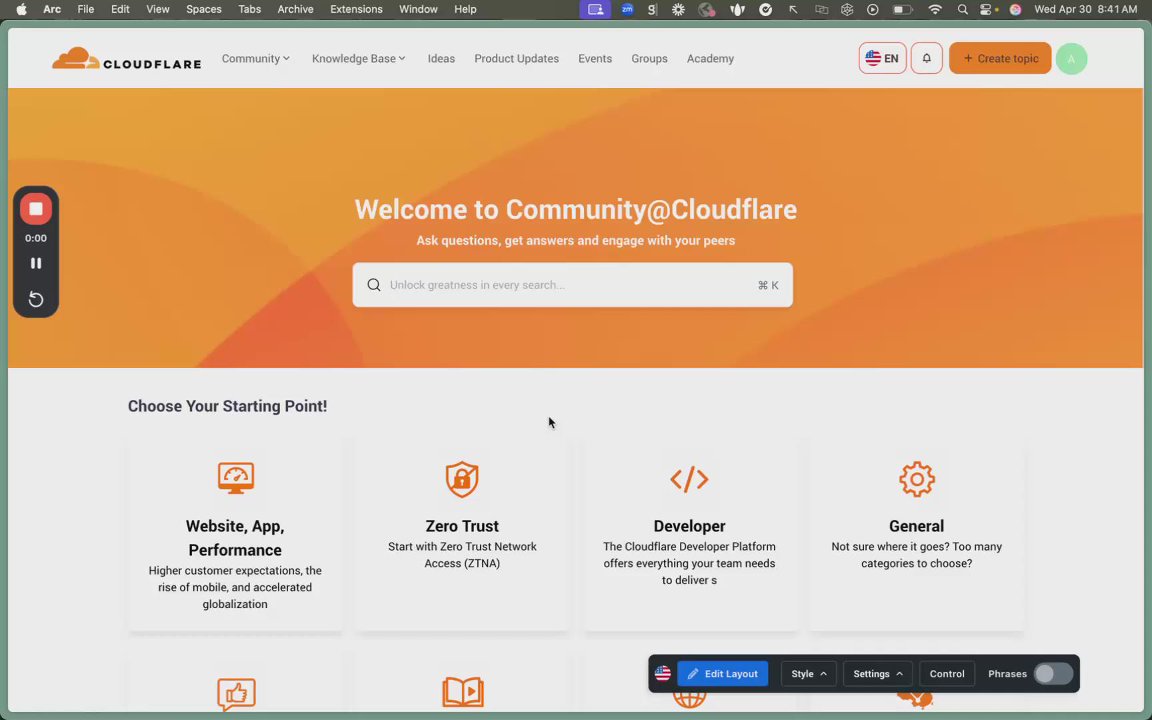Expand the Style menu in bottom toolbar
This screenshot has width=1152, height=720.
click(808, 674)
